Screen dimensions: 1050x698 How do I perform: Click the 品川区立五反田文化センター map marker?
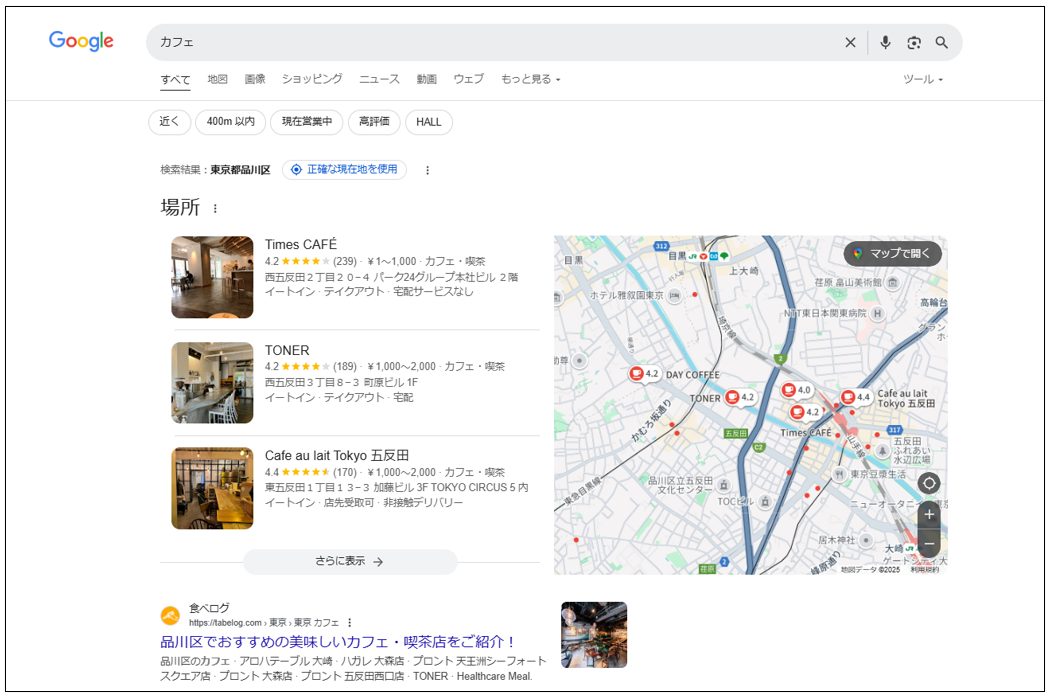coord(723,485)
